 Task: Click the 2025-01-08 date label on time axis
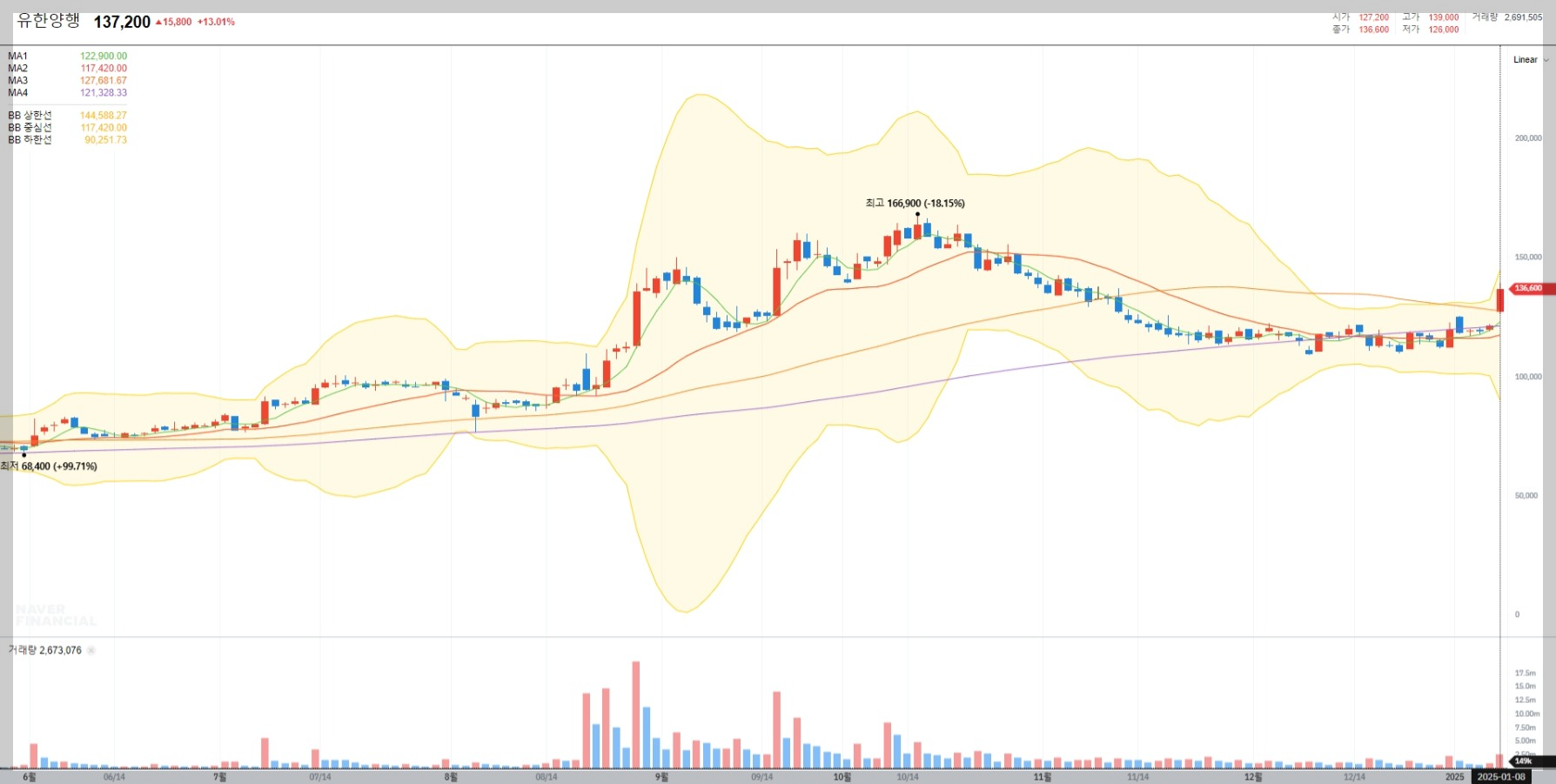click(x=1500, y=776)
